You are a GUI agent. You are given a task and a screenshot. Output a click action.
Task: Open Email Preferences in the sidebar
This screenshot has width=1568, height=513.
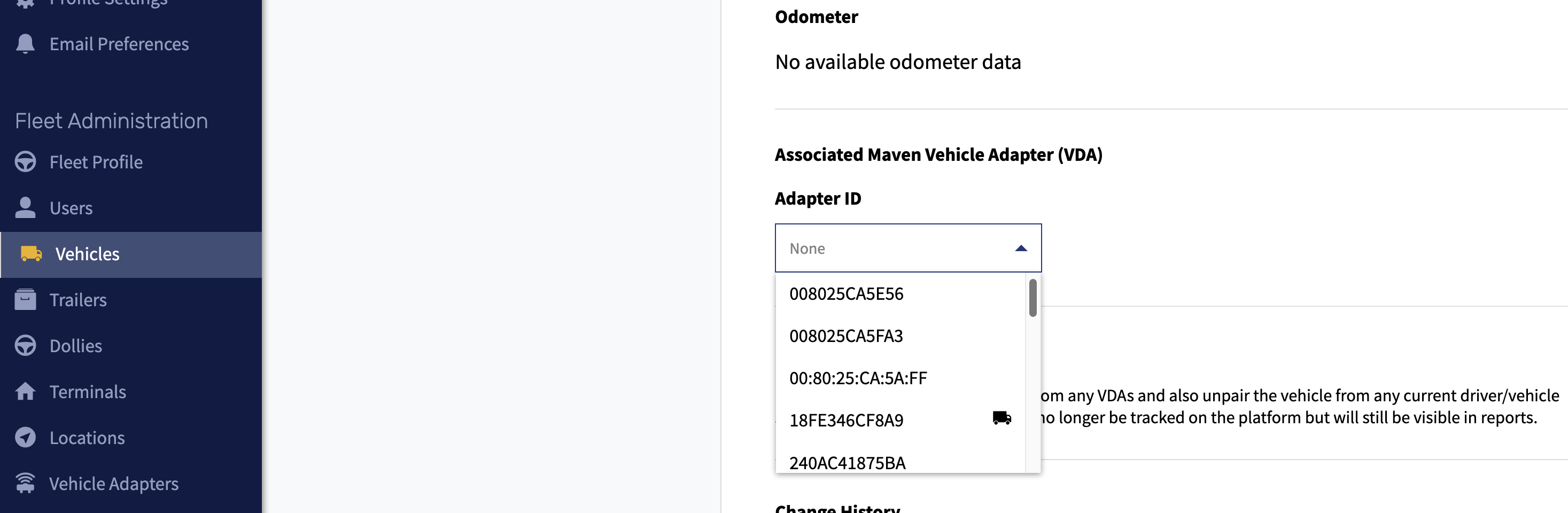[119, 44]
